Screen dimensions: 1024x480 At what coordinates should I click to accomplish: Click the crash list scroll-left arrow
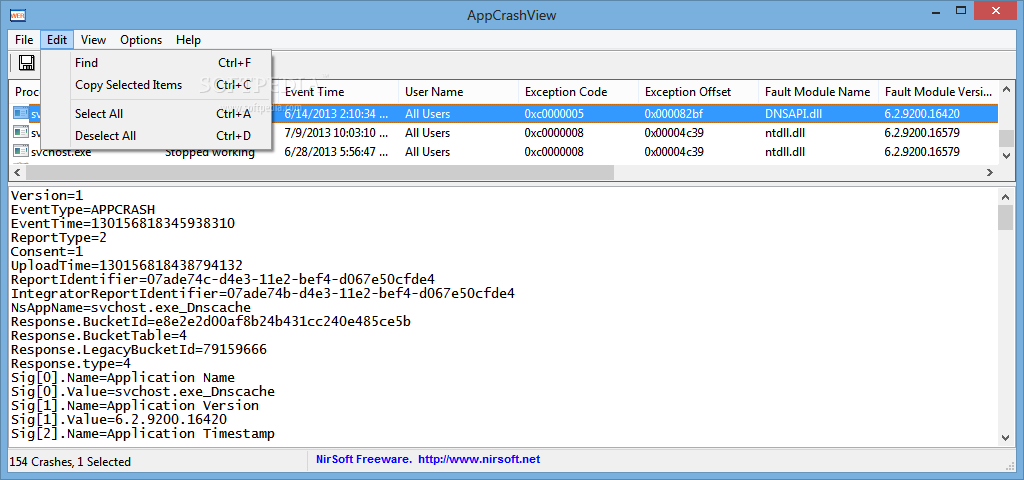(16, 172)
